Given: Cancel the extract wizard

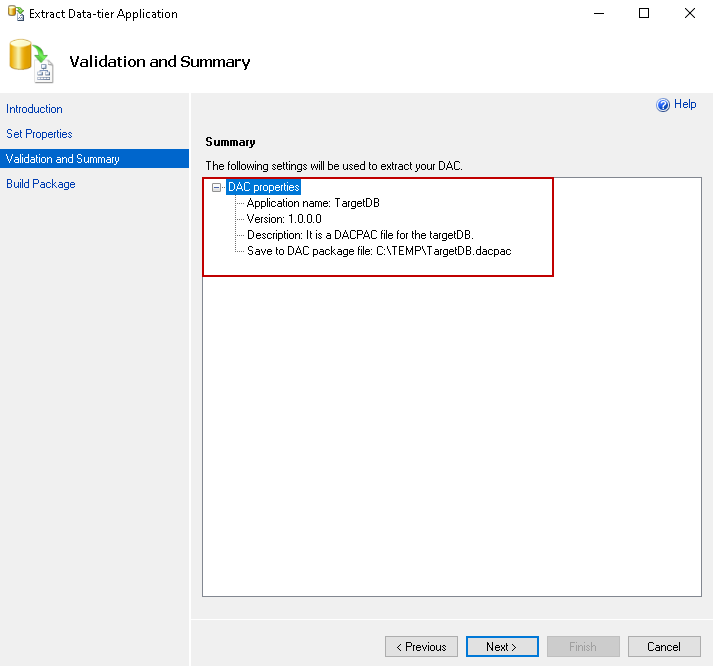Looking at the screenshot, I should 664,647.
